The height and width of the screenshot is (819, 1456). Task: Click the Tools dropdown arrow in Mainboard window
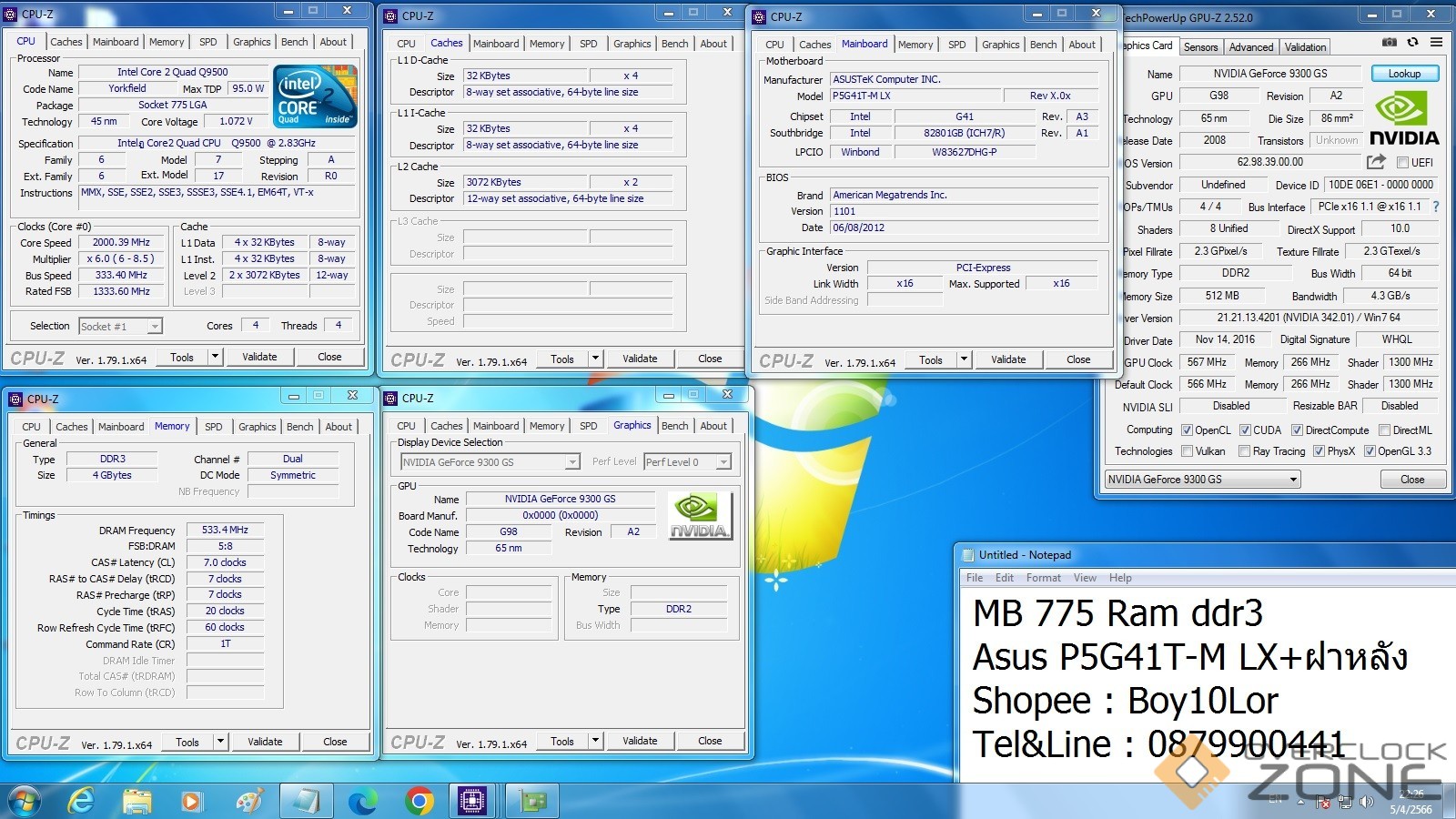coord(964,359)
